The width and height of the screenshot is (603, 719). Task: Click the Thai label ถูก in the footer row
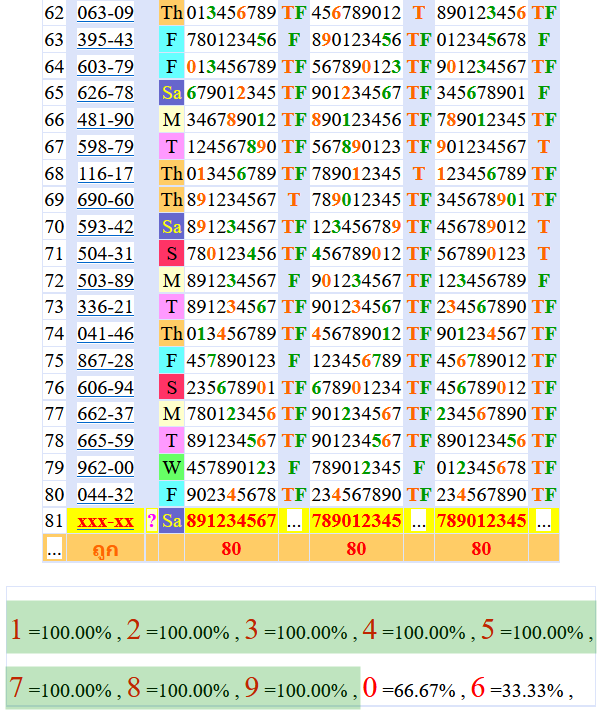105,549
